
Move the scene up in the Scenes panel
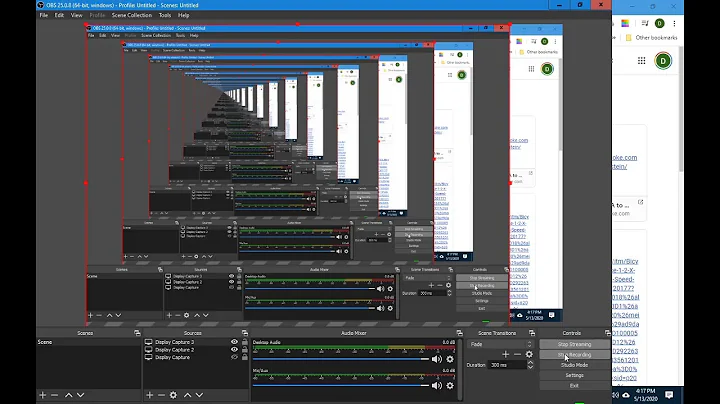coord(68,395)
